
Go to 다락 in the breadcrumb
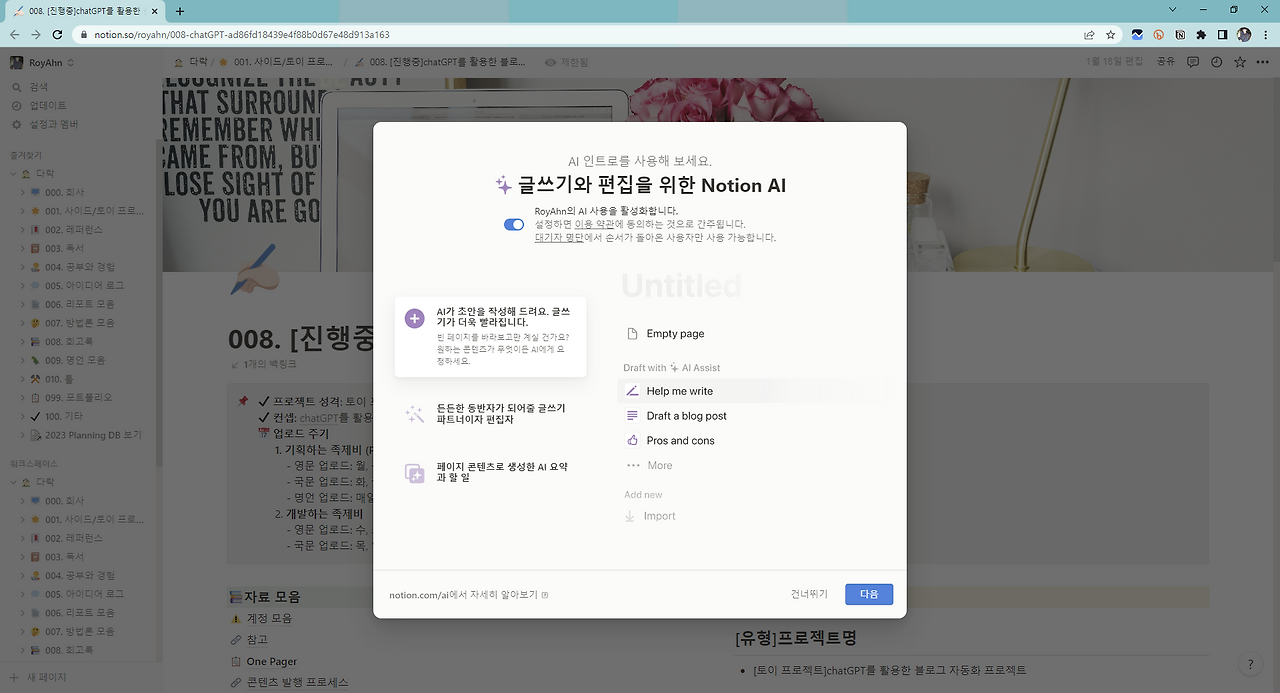click(190, 62)
